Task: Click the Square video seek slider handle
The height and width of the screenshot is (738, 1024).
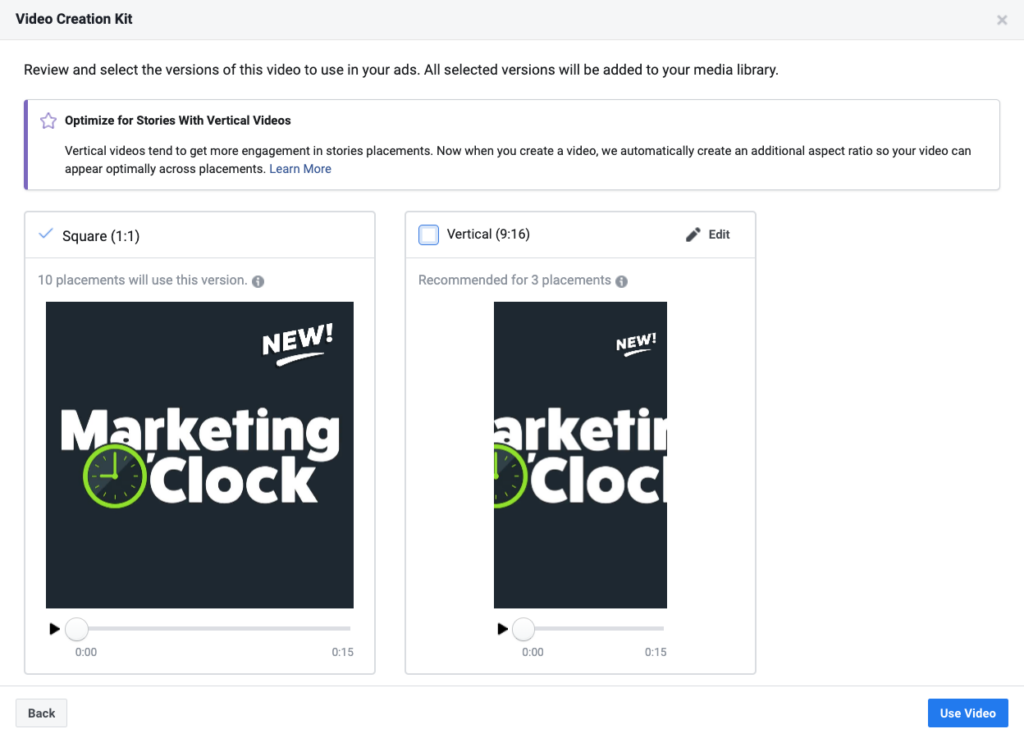Action: 77,629
